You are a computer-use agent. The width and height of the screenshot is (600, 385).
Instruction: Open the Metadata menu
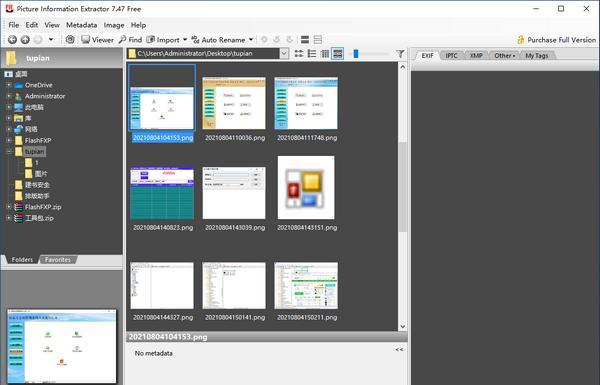click(82, 25)
